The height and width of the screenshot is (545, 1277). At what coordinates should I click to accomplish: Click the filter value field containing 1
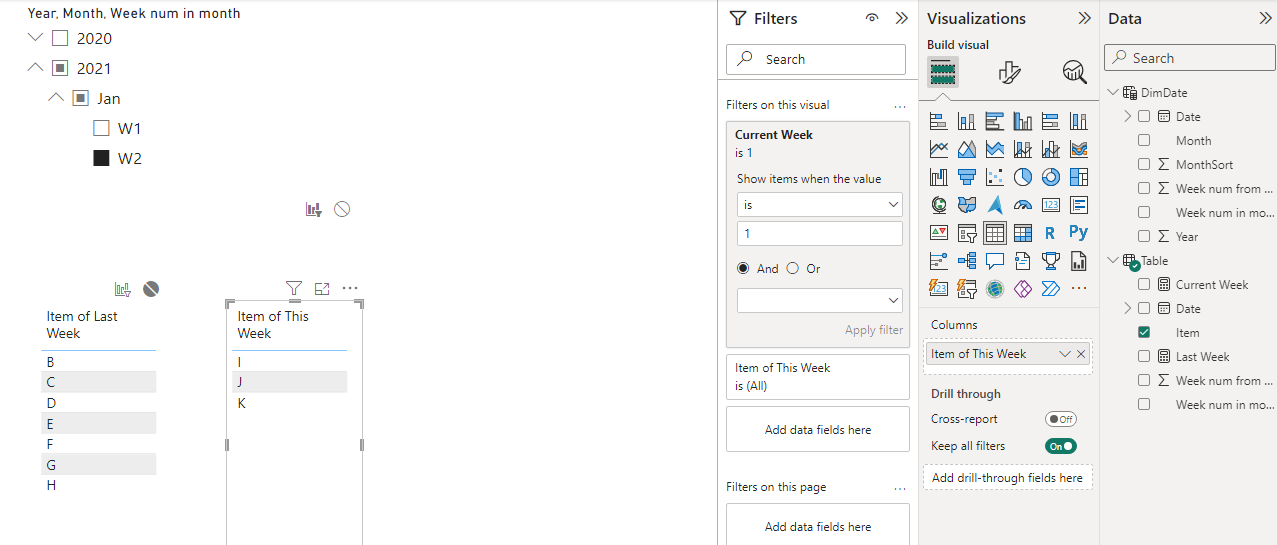[x=820, y=233]
